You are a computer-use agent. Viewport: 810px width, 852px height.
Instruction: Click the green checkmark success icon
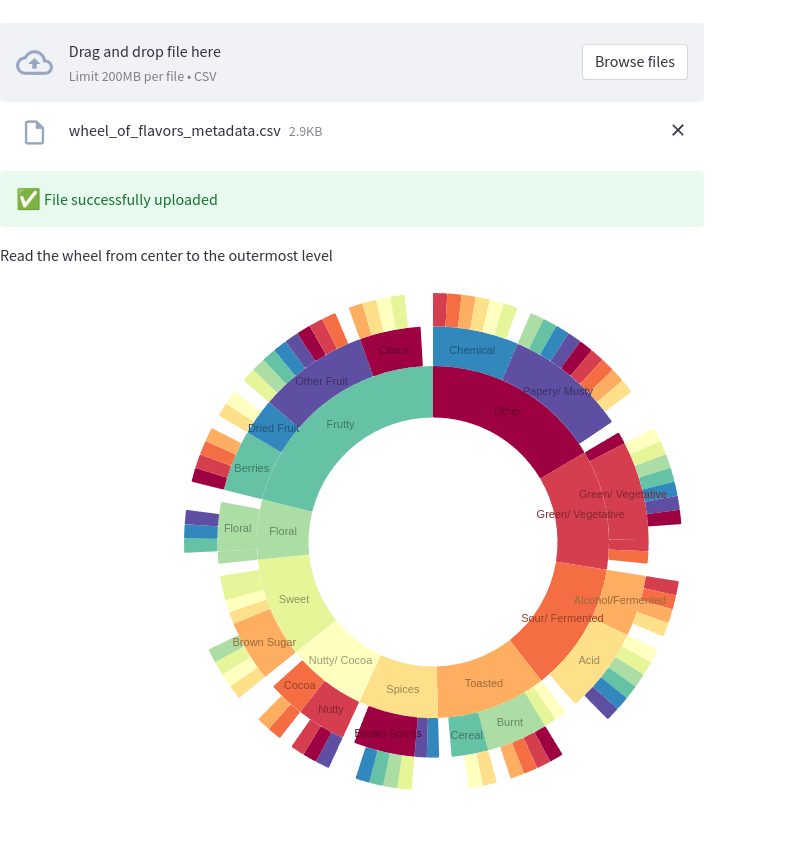28,199
